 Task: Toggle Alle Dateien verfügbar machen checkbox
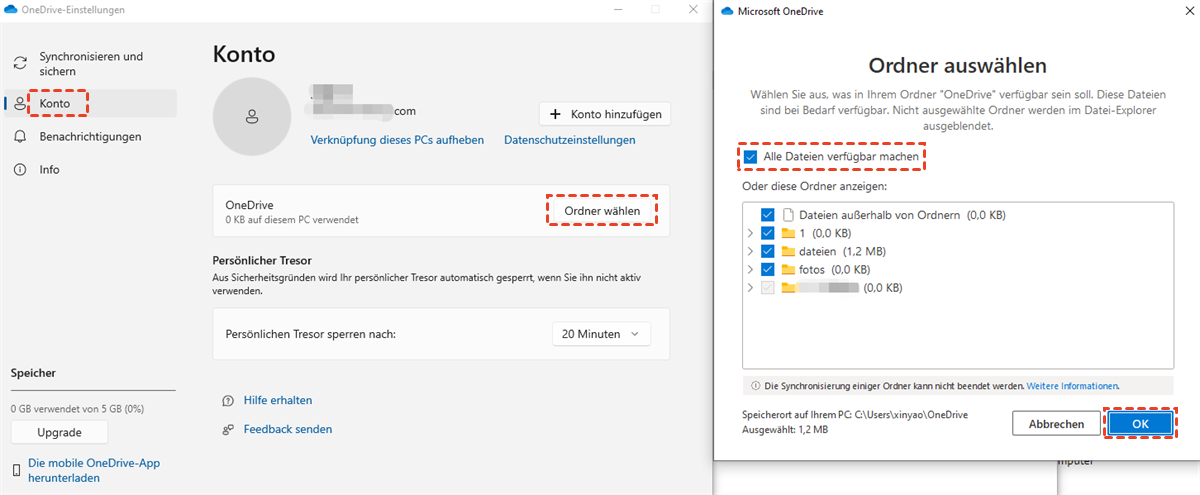pyautogui.click(x=750, y=157)
